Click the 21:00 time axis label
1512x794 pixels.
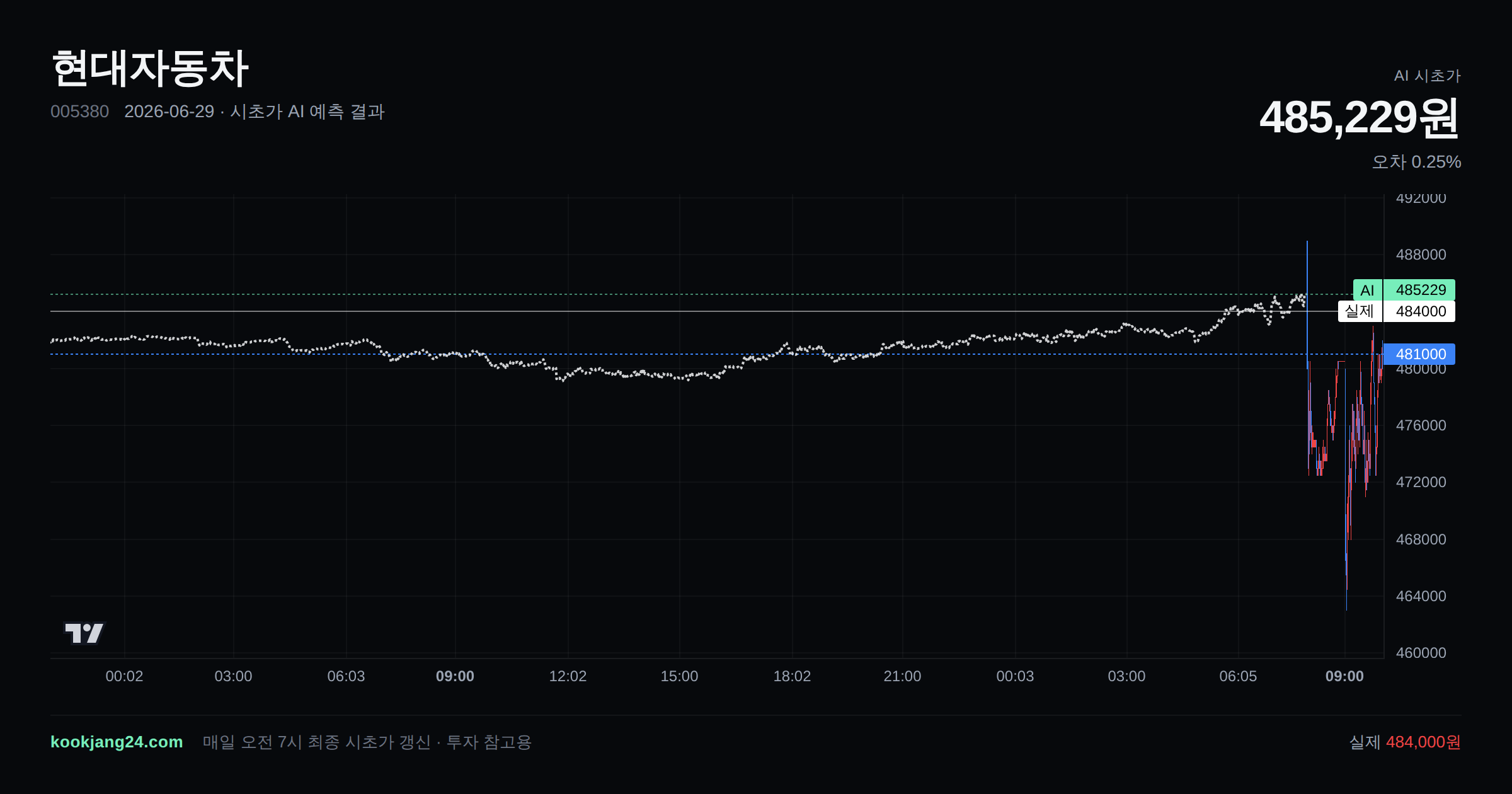click(x=902, y=676)
